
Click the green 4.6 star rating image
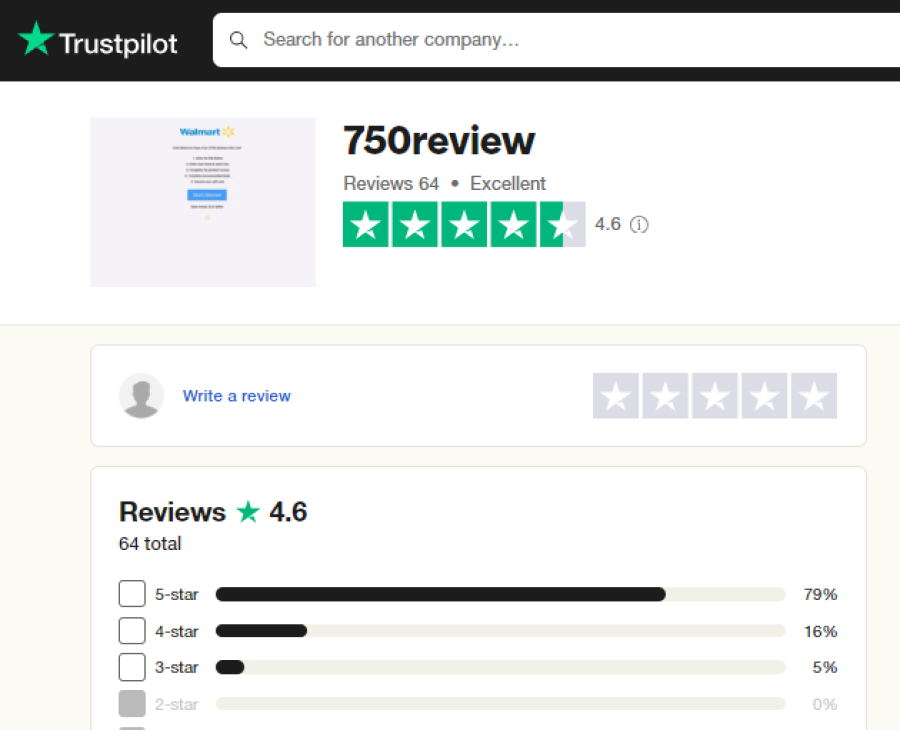coord(464,224)
